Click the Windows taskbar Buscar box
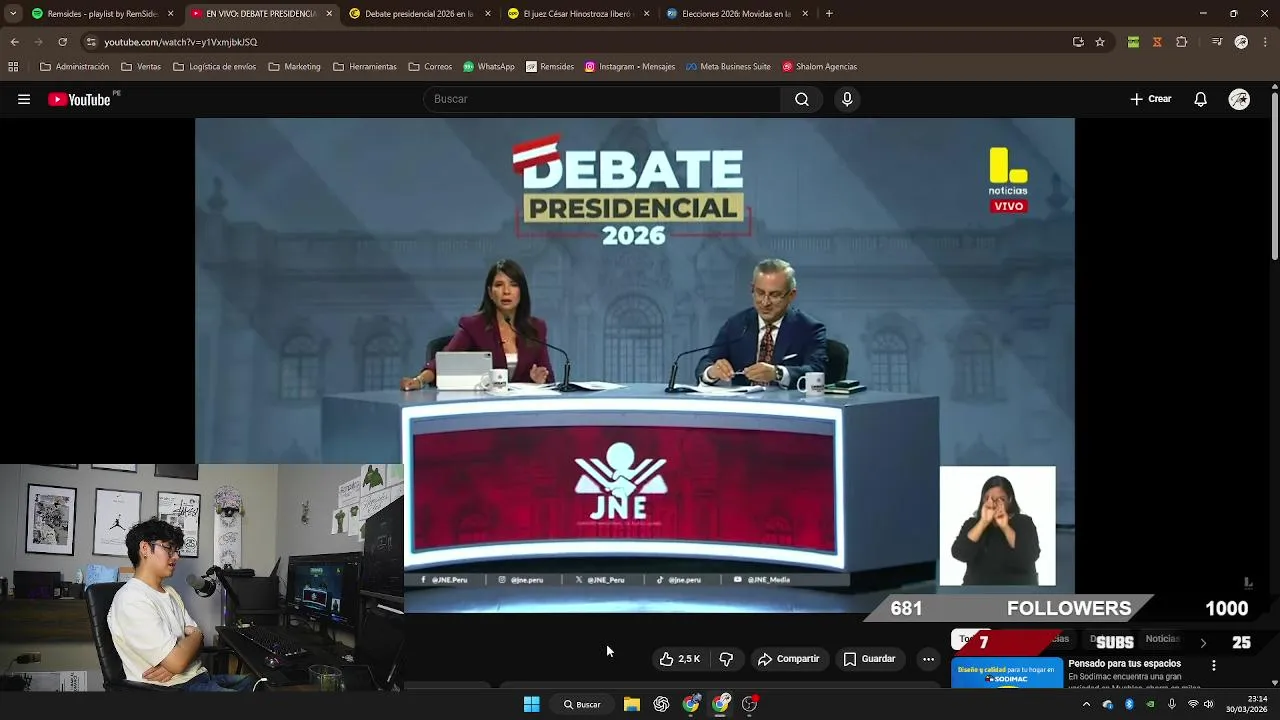Screen dimensions: 1280x720 (582, 704)
